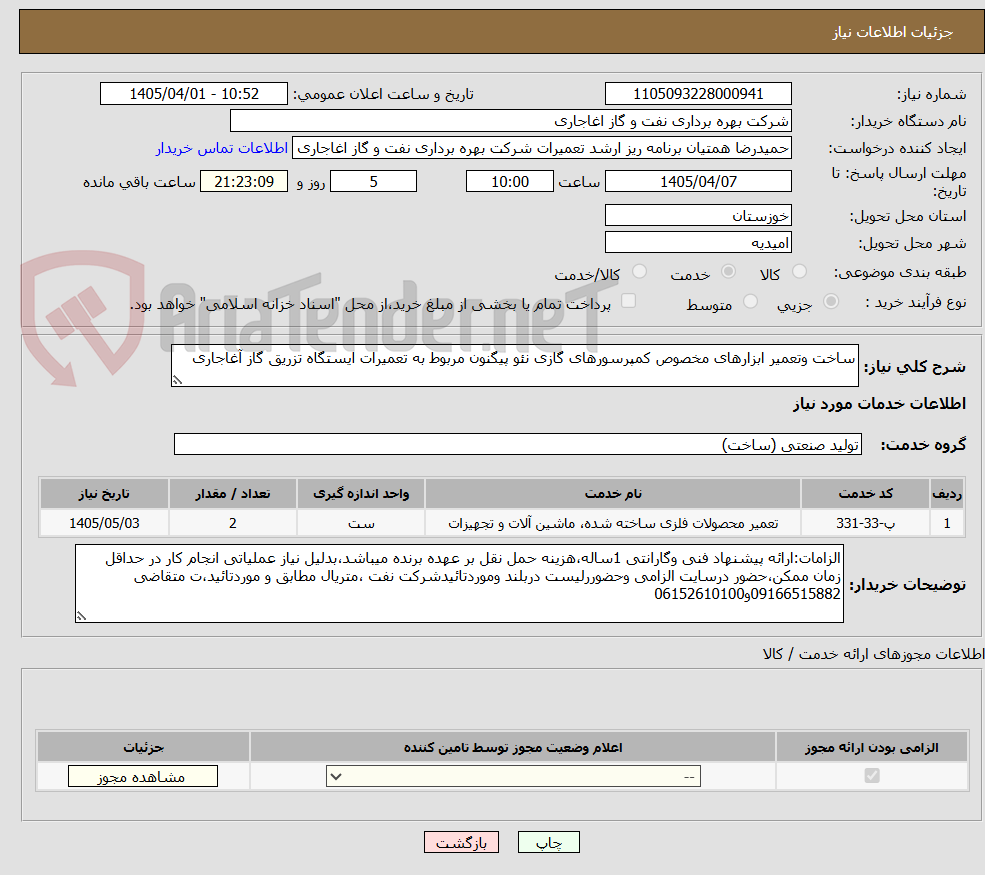The image size is (985, 875).
Task: Click the resize handle of the description textarea
Action: (177, 380)
